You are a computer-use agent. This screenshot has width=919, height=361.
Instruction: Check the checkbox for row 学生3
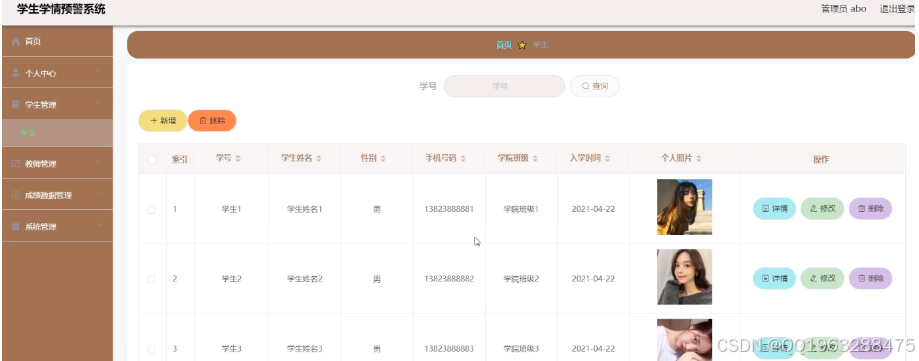point(151,349)
